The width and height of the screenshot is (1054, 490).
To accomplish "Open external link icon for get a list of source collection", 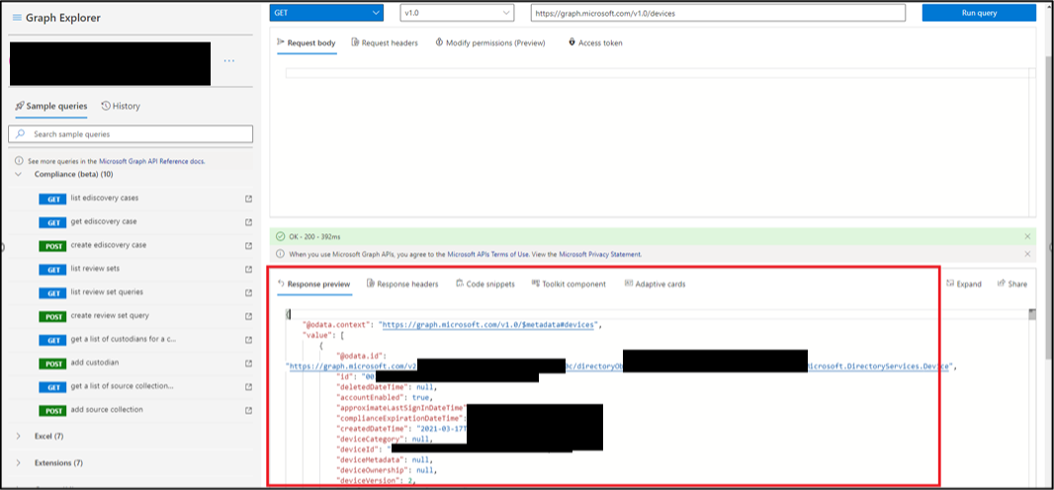I will point(249,386).
